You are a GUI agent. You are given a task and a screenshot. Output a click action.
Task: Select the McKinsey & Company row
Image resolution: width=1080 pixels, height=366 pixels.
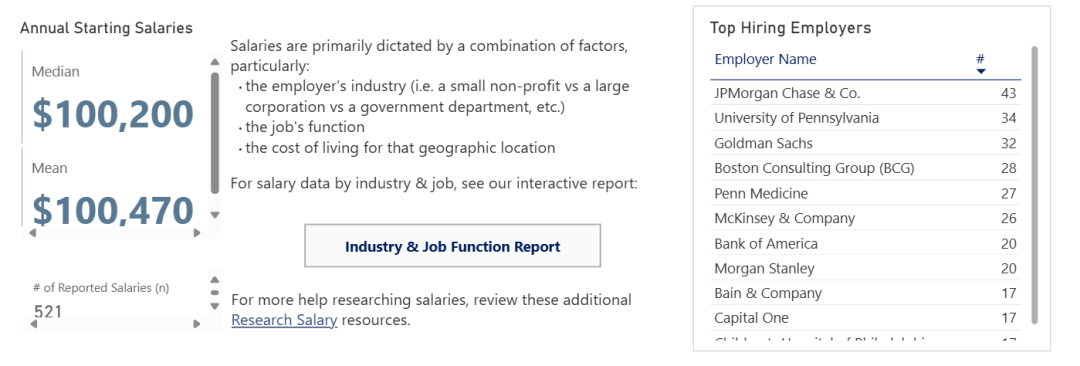[x=865, y=218]
